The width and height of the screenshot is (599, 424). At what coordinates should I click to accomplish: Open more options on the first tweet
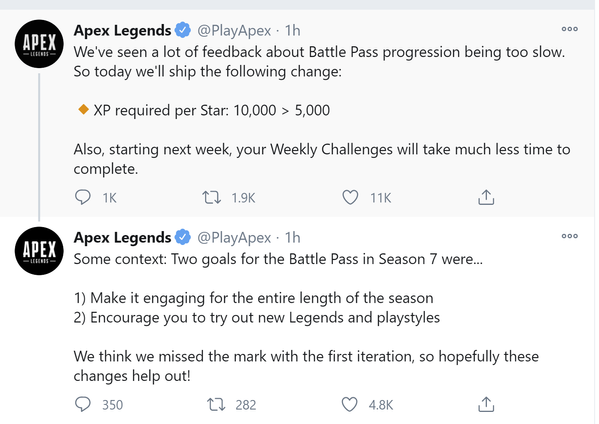(x=570, y=29)
